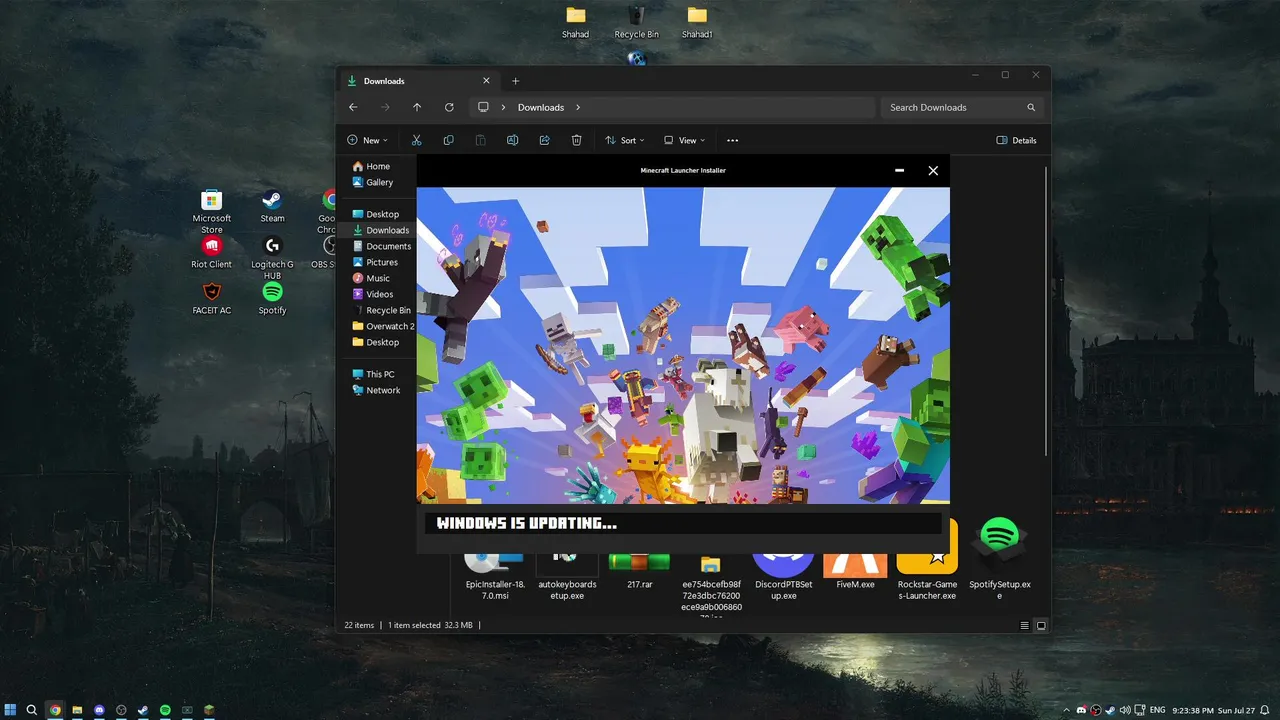
Task: Minimize the Minecraft Launcher Installer window
Action: click(900, 171)
